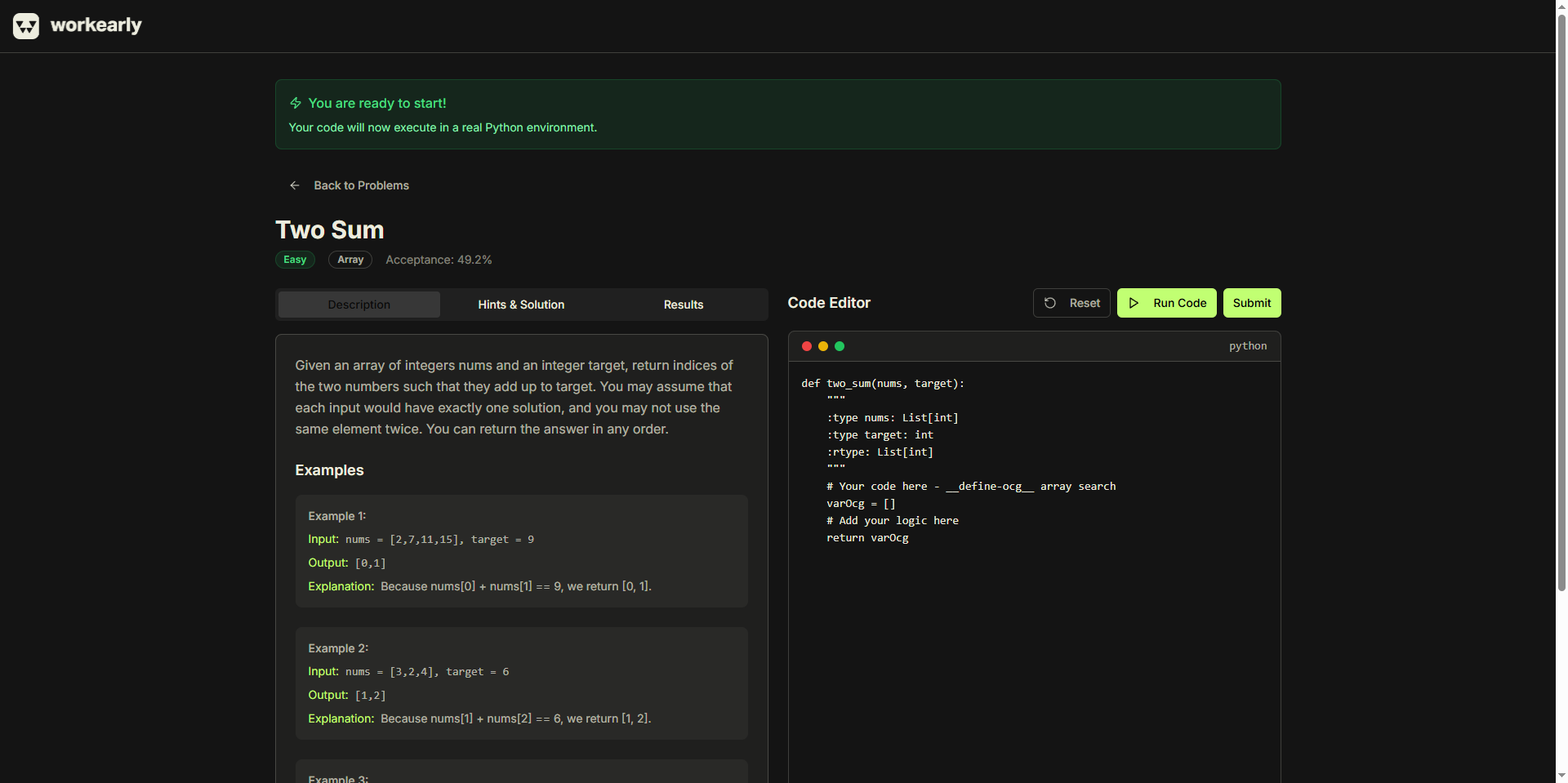Follow the Back to Problems link text
Viewport: 1568px width, 783px height.
pos(361,185)
